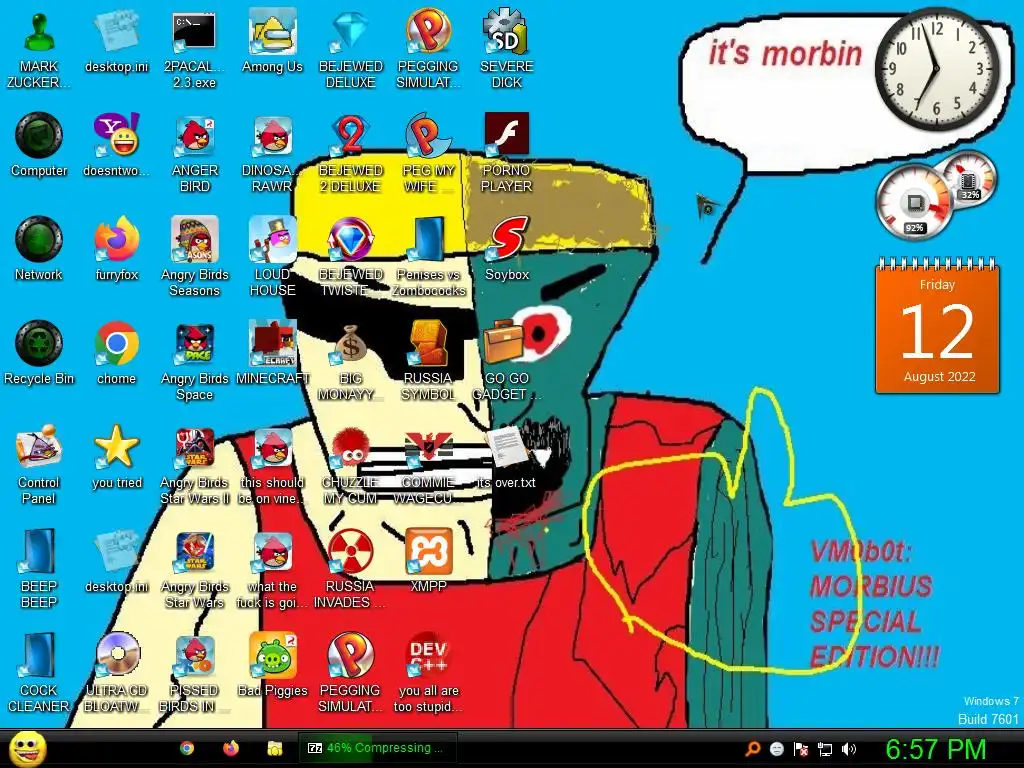1024x768 pixels.
Task: Open the Recycle Bin
Action: click(x=39, y=354)
